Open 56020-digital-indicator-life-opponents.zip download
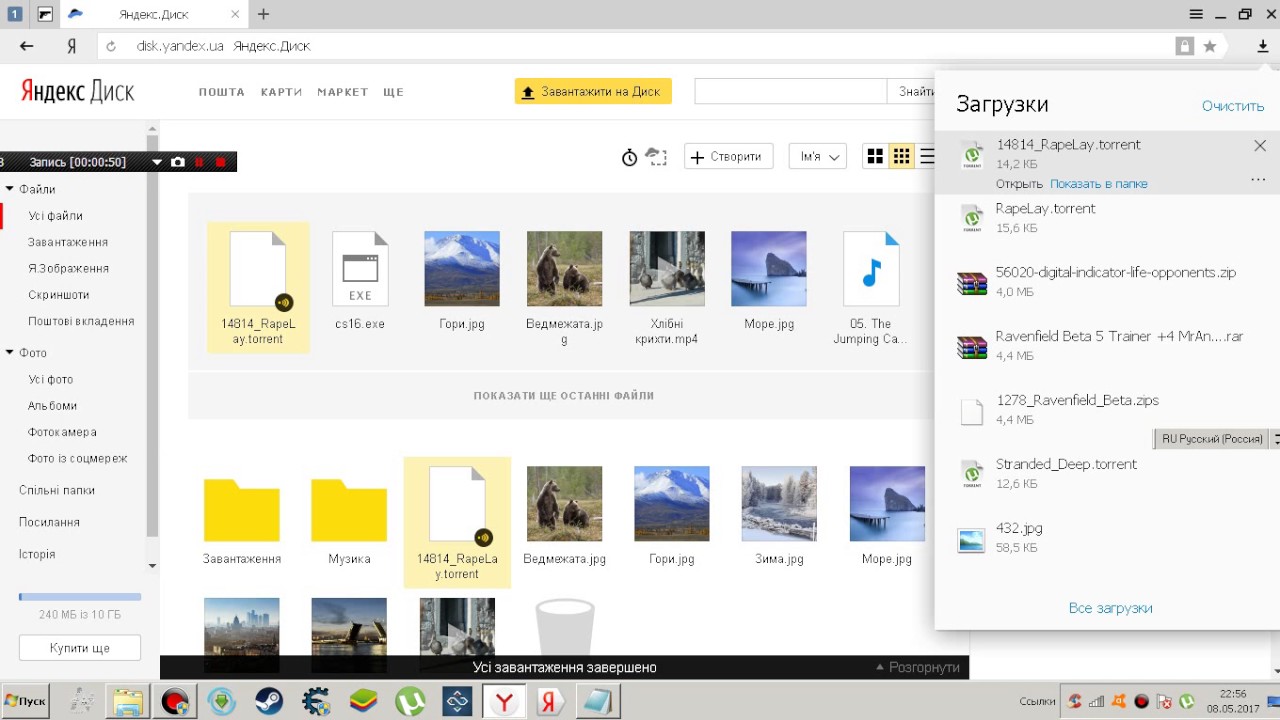The width and height of the screenshot is (1280, 720). (x=1107, y=282)
